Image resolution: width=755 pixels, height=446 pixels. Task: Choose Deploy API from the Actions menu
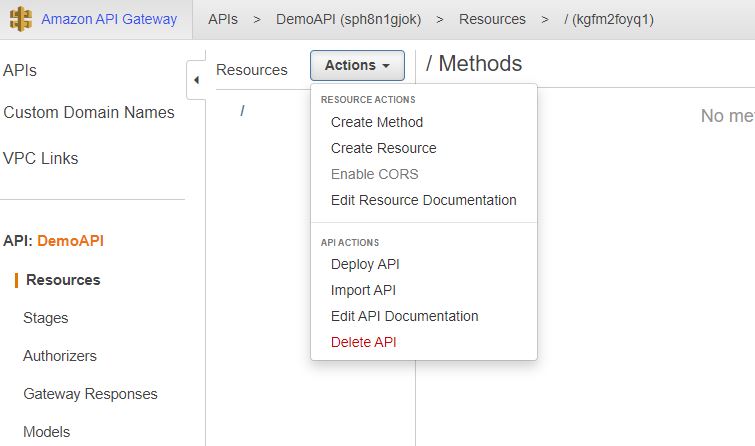point(365,264)
